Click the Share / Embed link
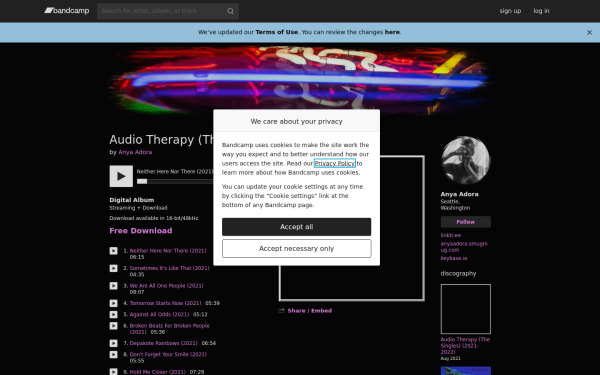The height and width of the screenshot is (375, 600). pyautogui.click(x=310, y=311)
